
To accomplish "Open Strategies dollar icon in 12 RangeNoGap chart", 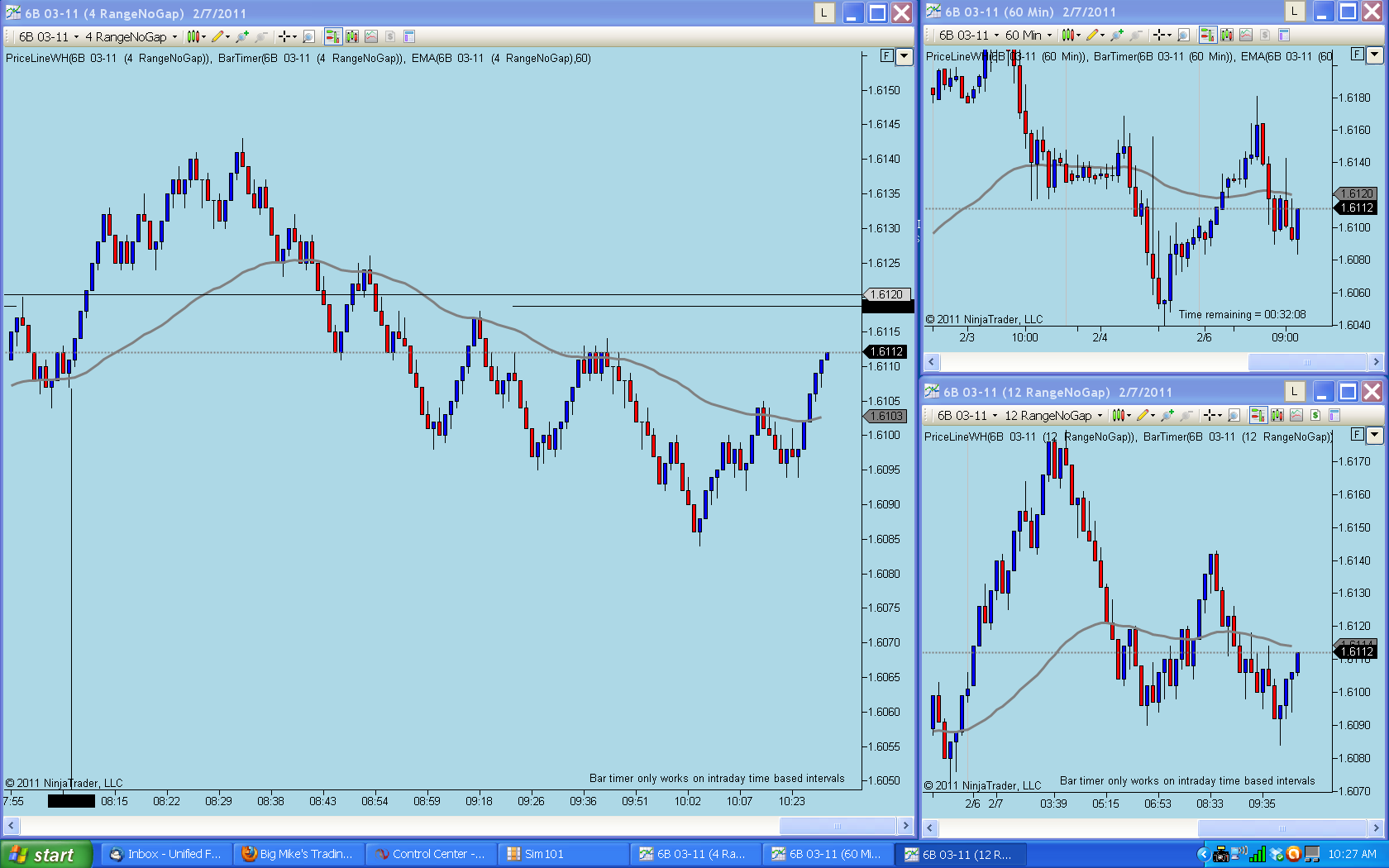I will coord(1315,415).
